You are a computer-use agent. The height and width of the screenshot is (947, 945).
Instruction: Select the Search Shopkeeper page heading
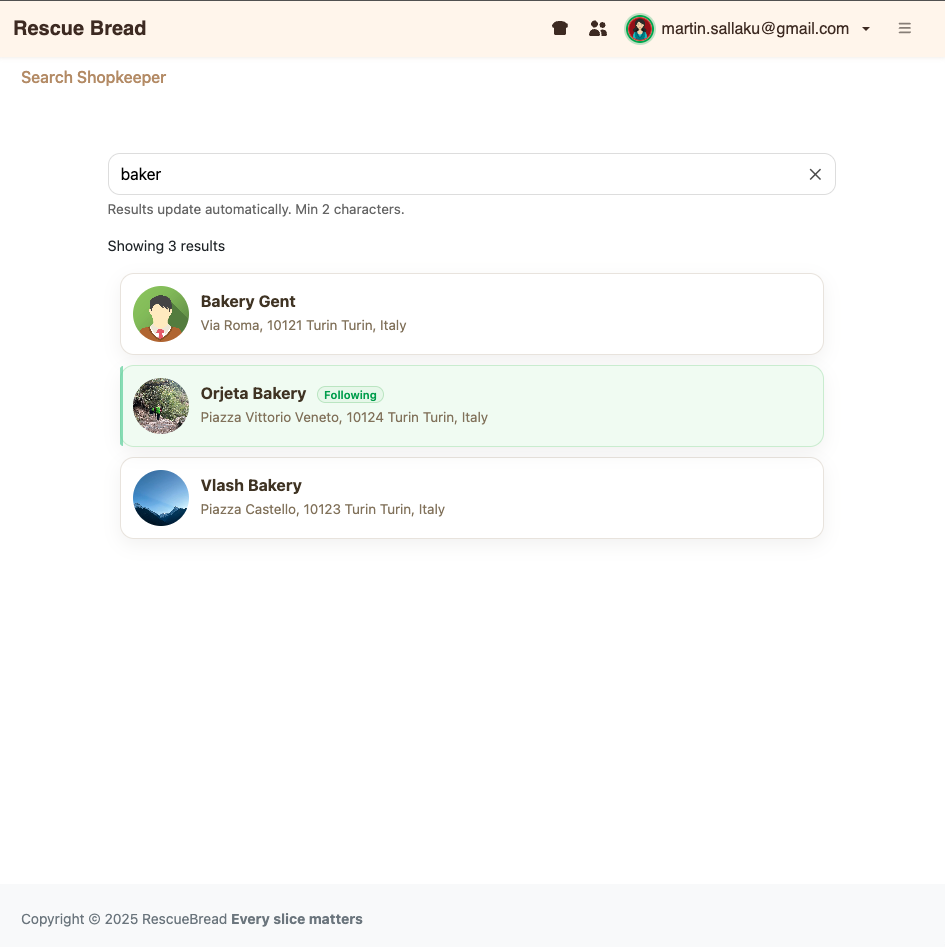point(93,78)
